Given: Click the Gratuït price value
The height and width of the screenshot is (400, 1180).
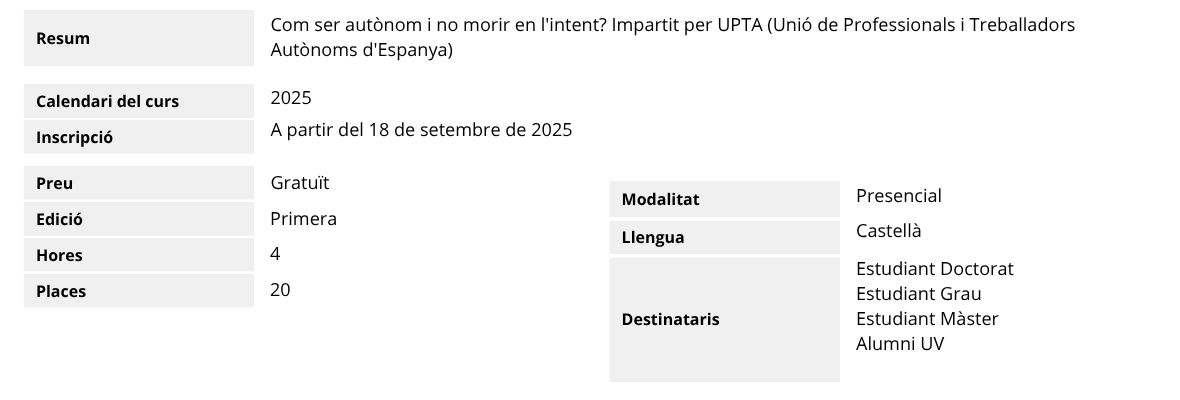Looking at the screenshot, I should [300, 183].
